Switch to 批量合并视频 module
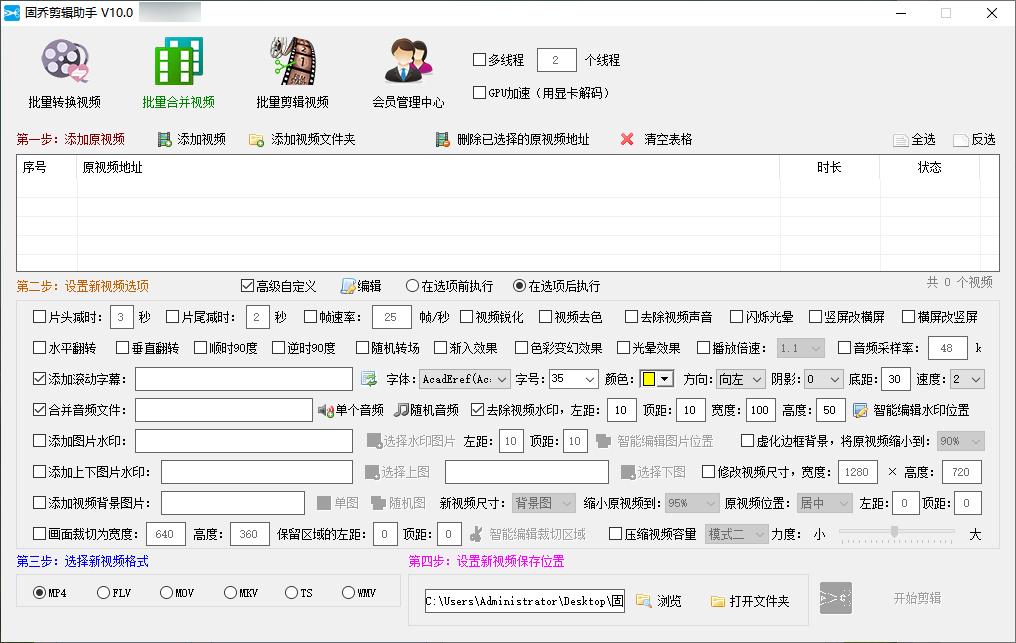The width and height of the screenshot is (1016, 643). (x=176, y=70)
